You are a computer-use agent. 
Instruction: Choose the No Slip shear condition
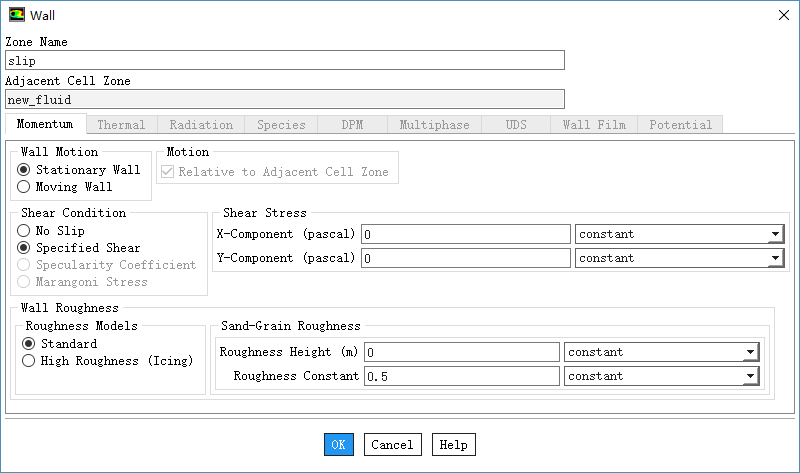[x=24, y=231]
